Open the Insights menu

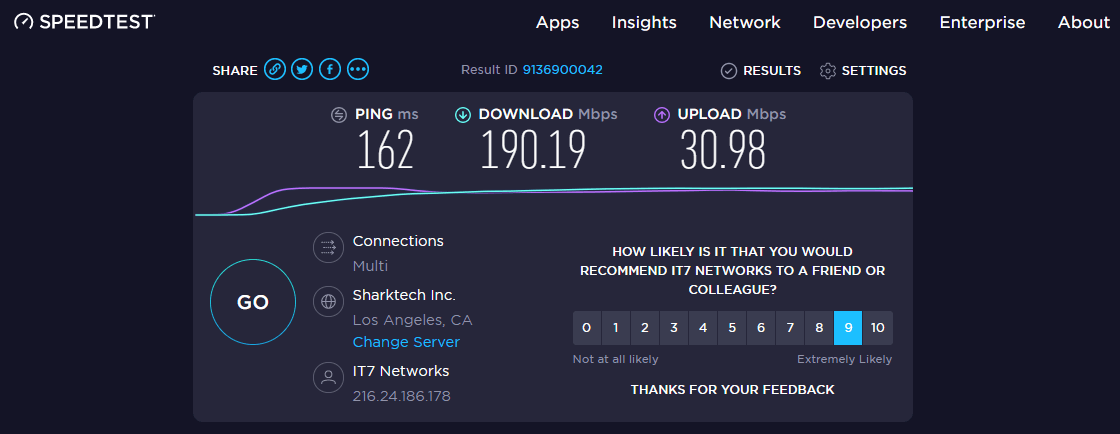tap(644, 22)
